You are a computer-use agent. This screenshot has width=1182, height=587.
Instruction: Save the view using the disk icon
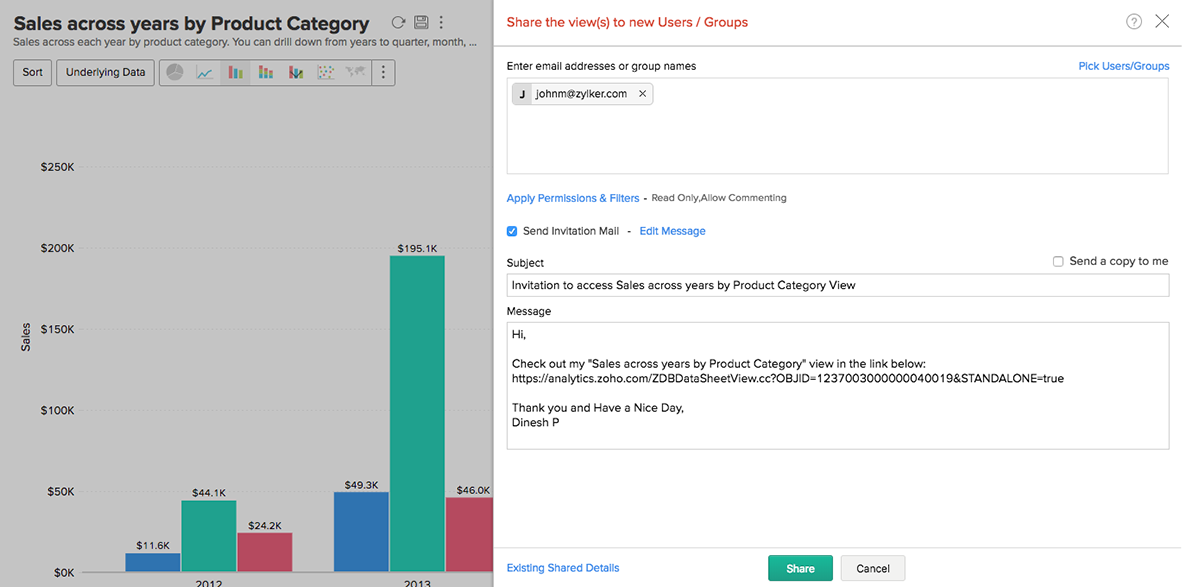pos(421,22)
